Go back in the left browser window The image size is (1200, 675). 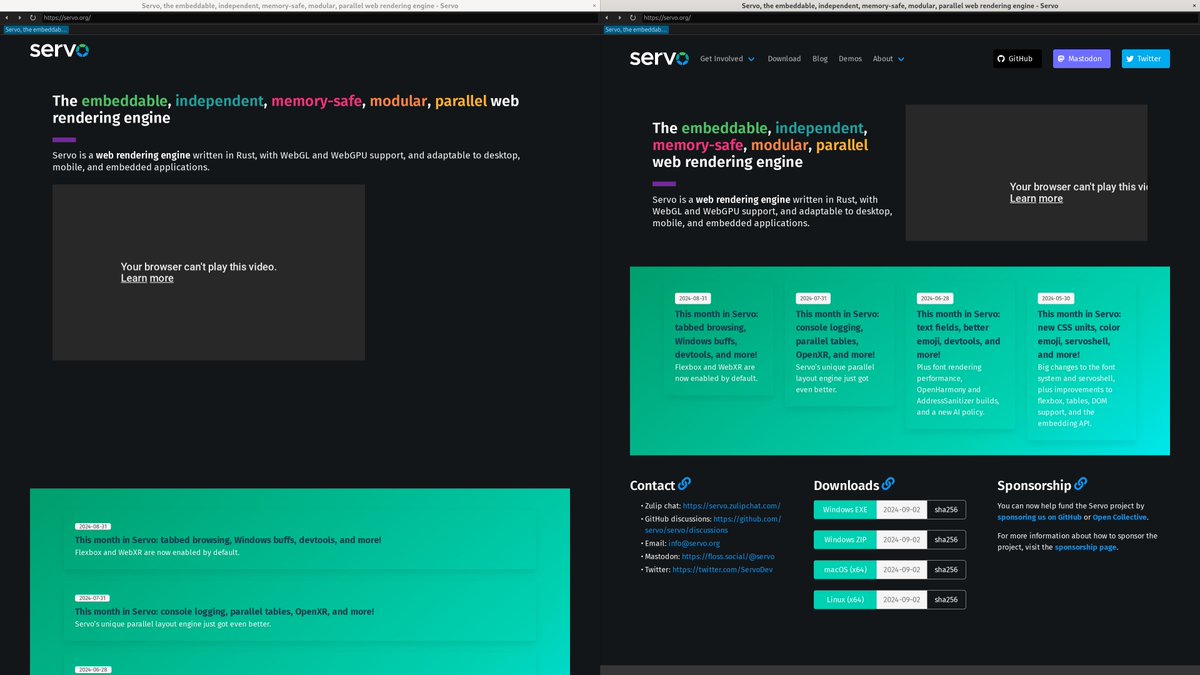[x=8, y=17]
